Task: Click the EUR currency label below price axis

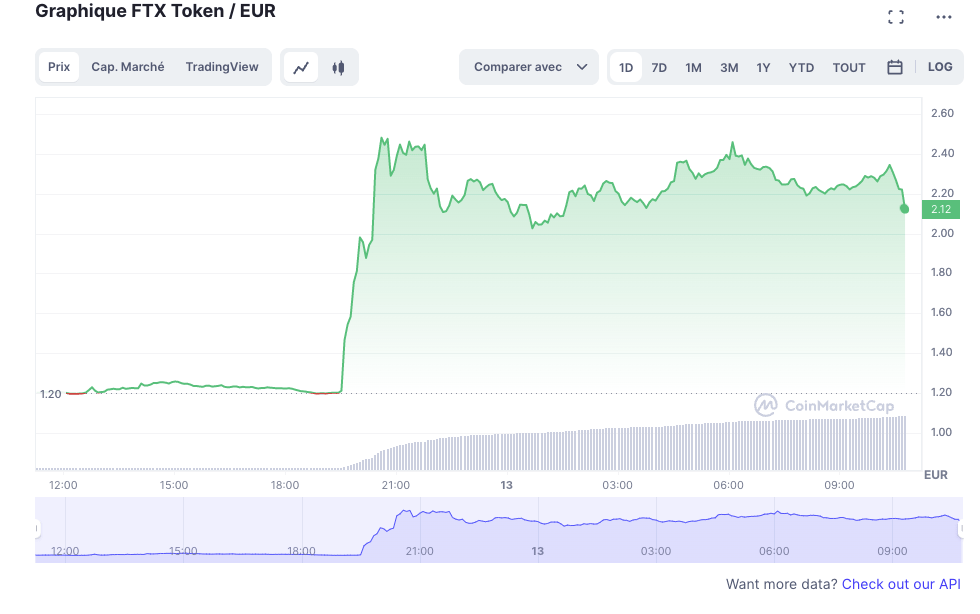Action: point(936,475)
